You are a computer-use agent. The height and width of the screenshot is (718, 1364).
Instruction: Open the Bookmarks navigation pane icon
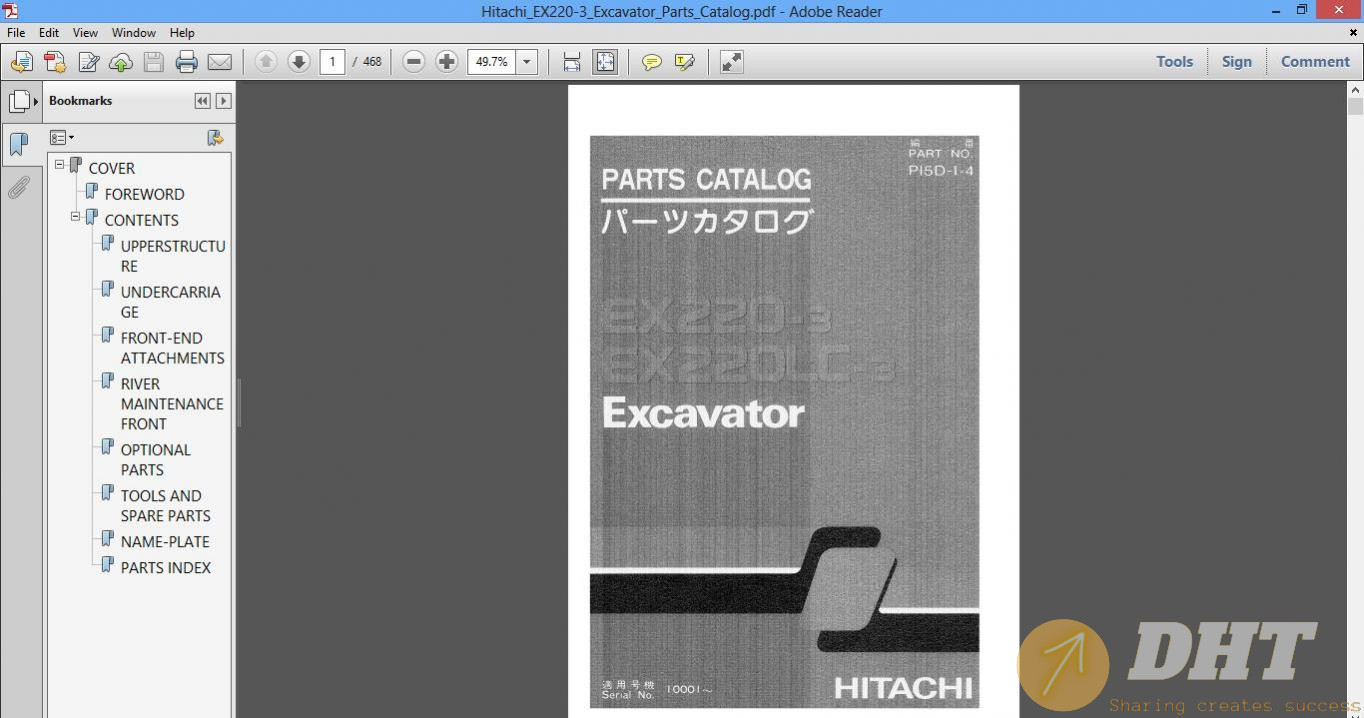[x=19, y=144]
